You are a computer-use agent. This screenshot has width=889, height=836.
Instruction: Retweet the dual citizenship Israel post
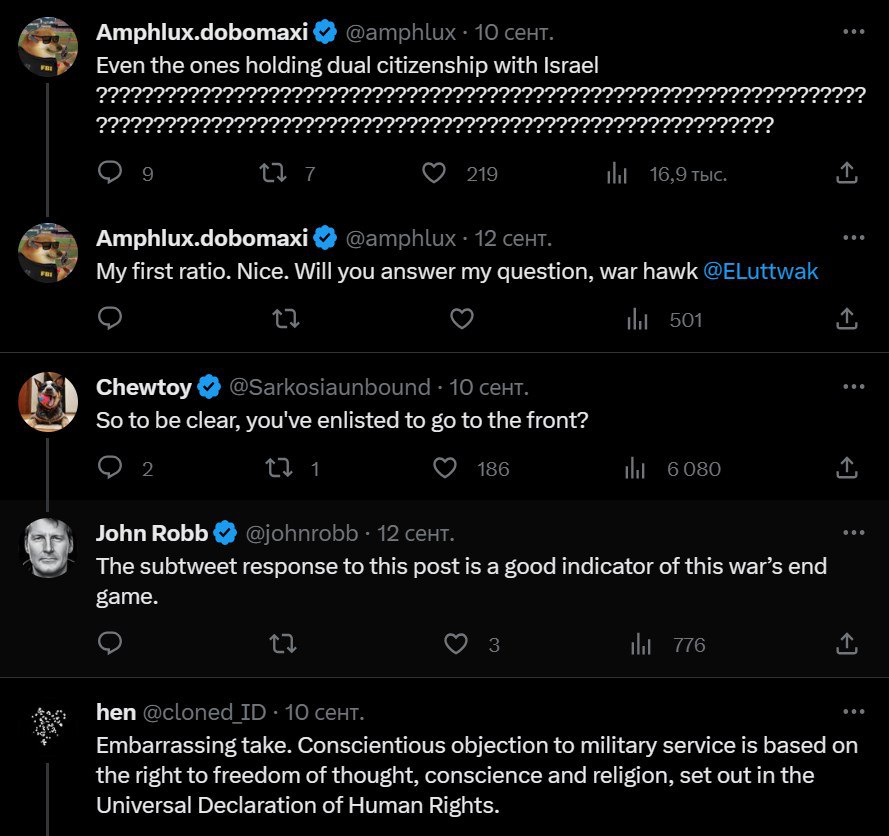click(x=271, y=173)
